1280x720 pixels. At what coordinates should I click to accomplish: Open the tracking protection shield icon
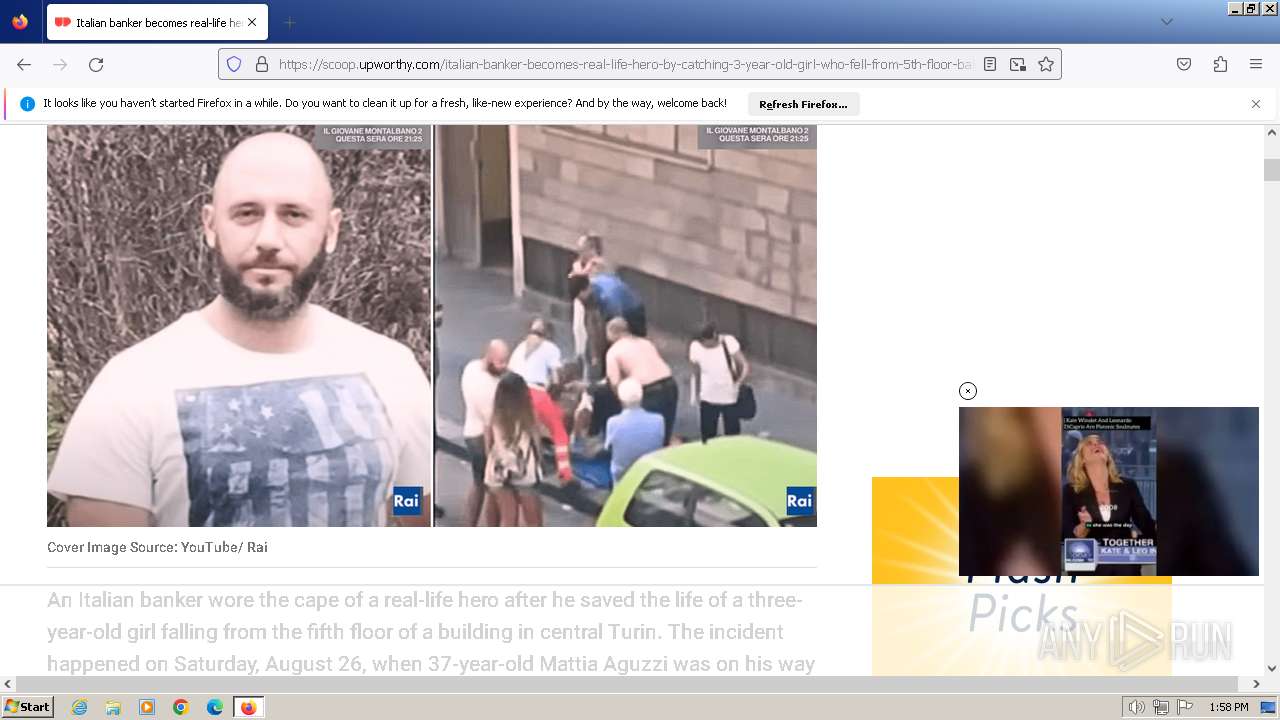pos(234,64)
